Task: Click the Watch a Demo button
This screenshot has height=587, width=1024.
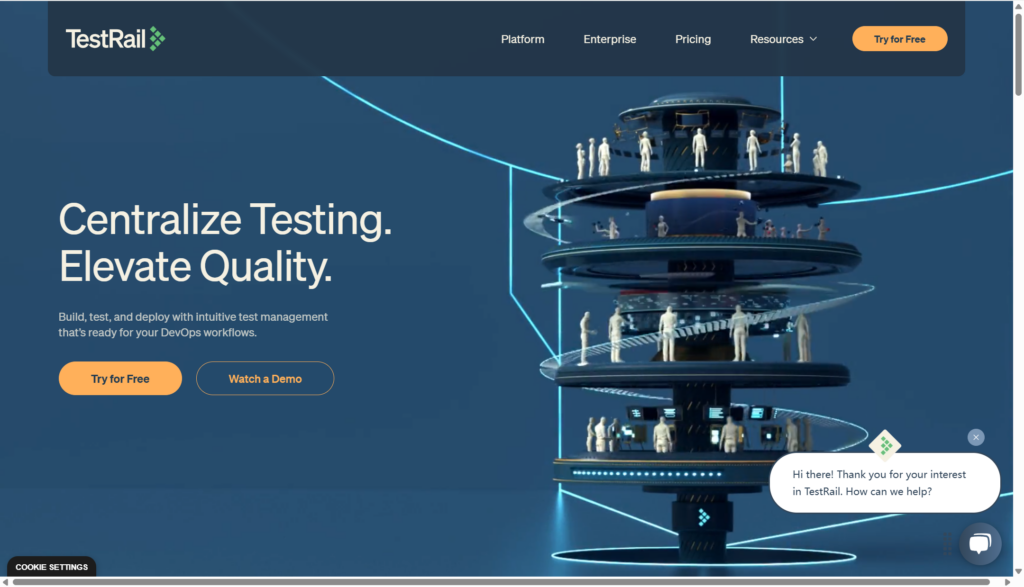Action: point(265,379)
